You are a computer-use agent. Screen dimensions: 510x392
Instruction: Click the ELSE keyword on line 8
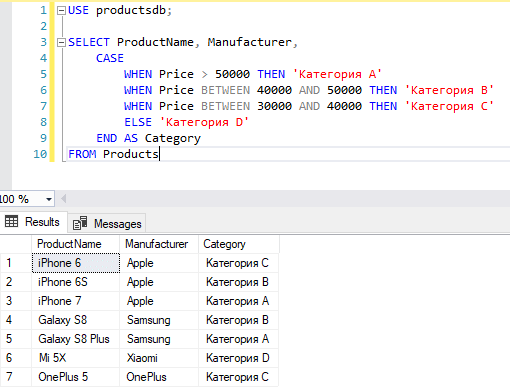(138, 122)
